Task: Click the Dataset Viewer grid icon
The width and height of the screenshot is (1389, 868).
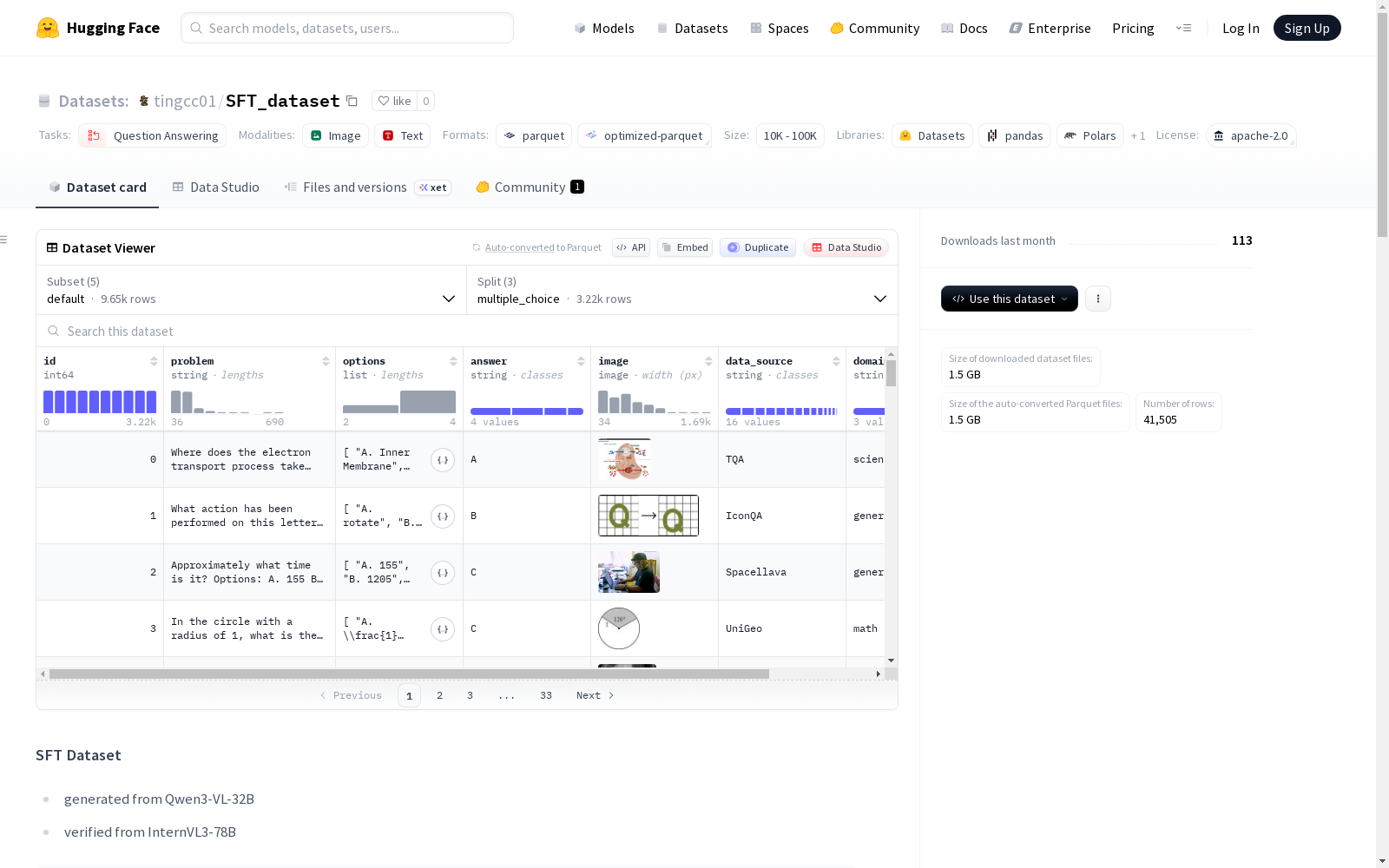Action: [x=52, y=247]
